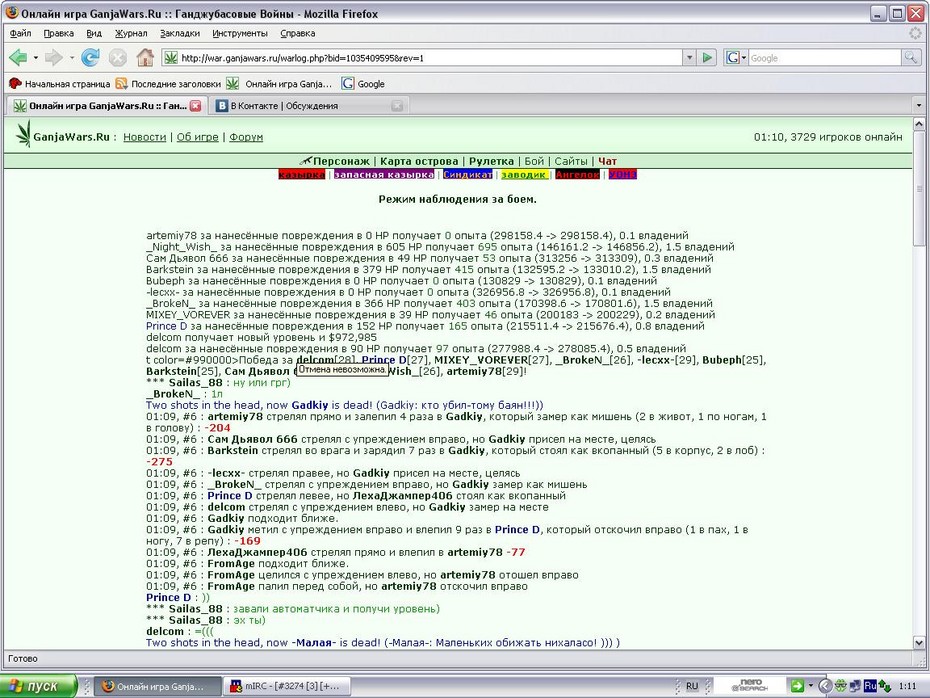The width and height of the screenshot is (930, 698).
Task: Click the search magnifier icon
Action: point(910,58)
